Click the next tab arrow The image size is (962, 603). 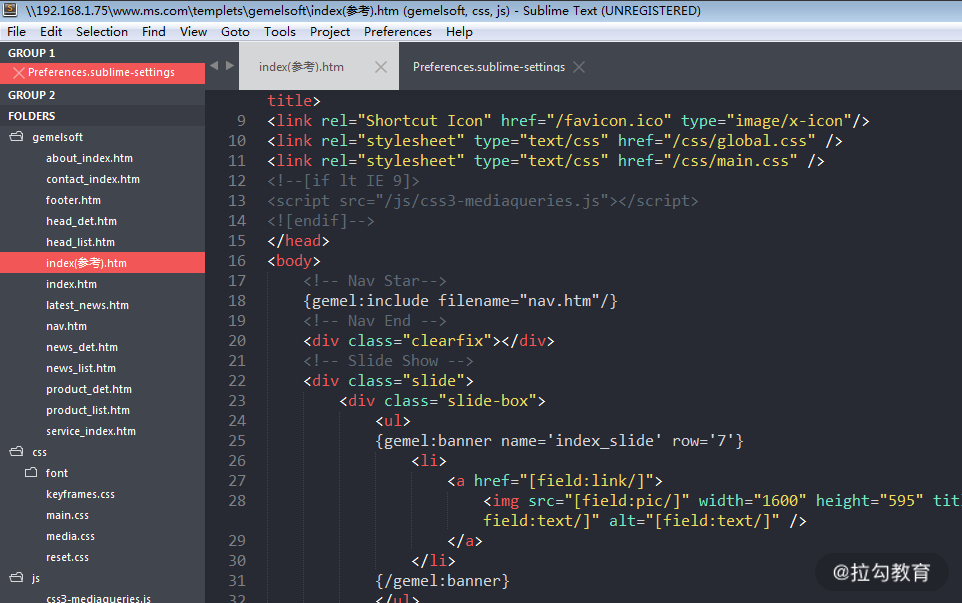click(230, 65)
